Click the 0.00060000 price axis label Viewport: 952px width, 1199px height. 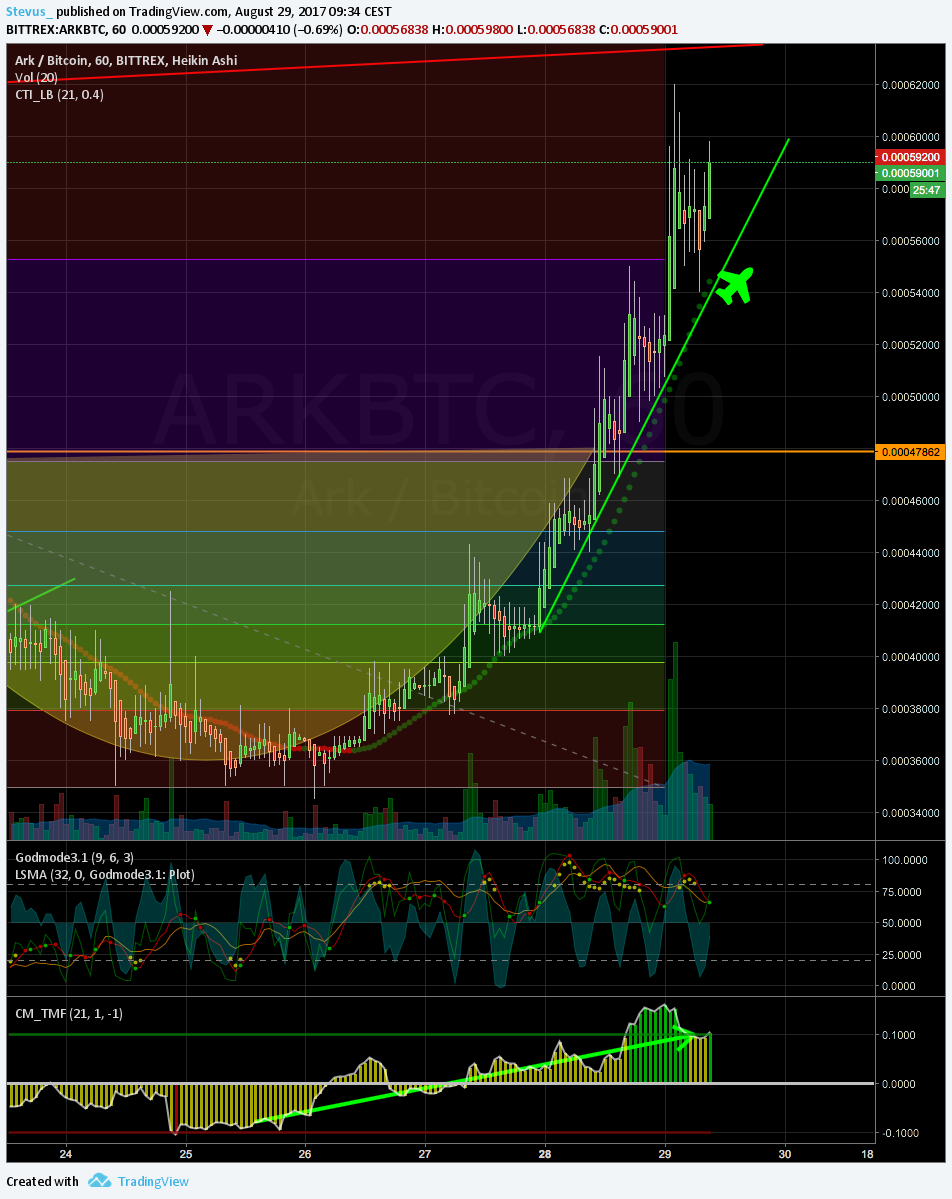[x=911, y=137]
